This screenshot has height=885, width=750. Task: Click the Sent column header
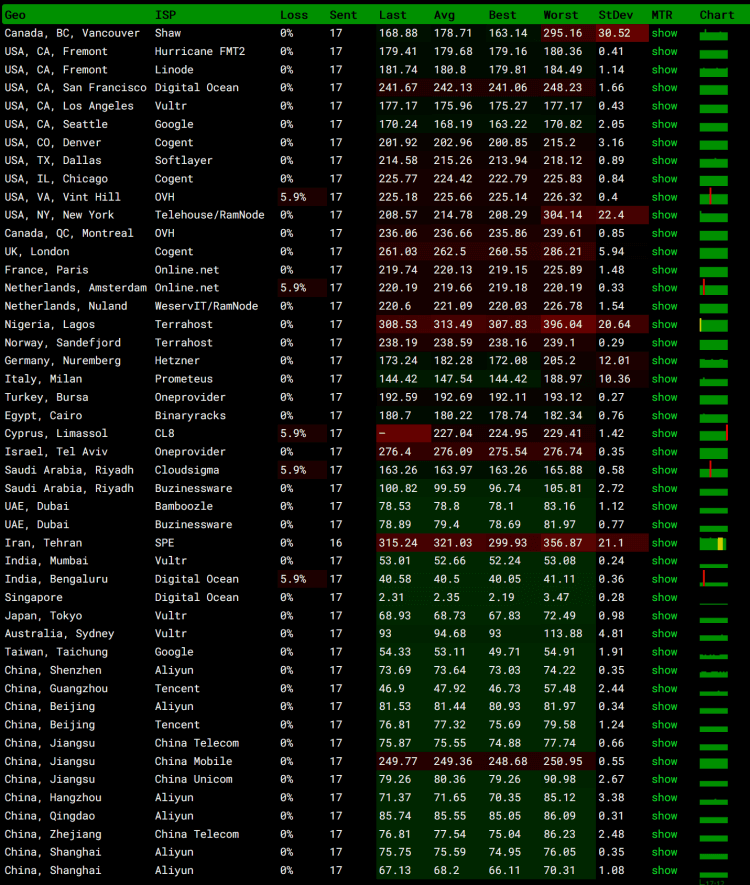[x=343, y=15]
